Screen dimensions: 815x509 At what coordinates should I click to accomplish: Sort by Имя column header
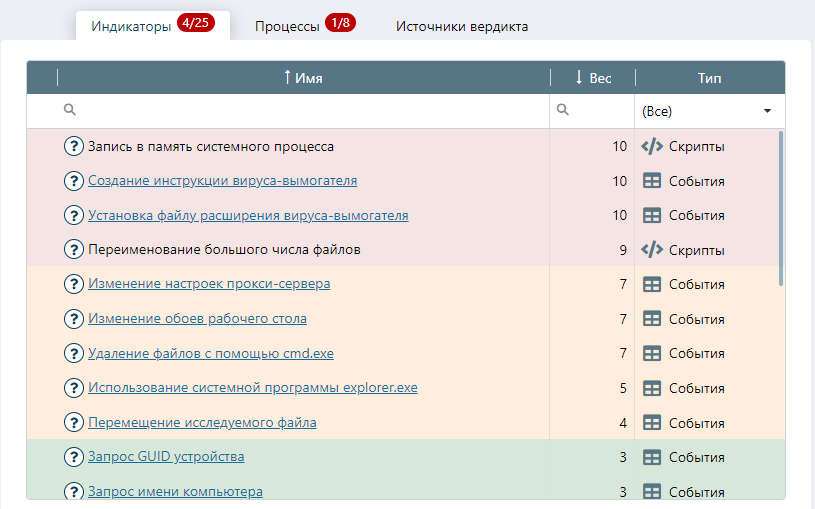tap(304, 78)
